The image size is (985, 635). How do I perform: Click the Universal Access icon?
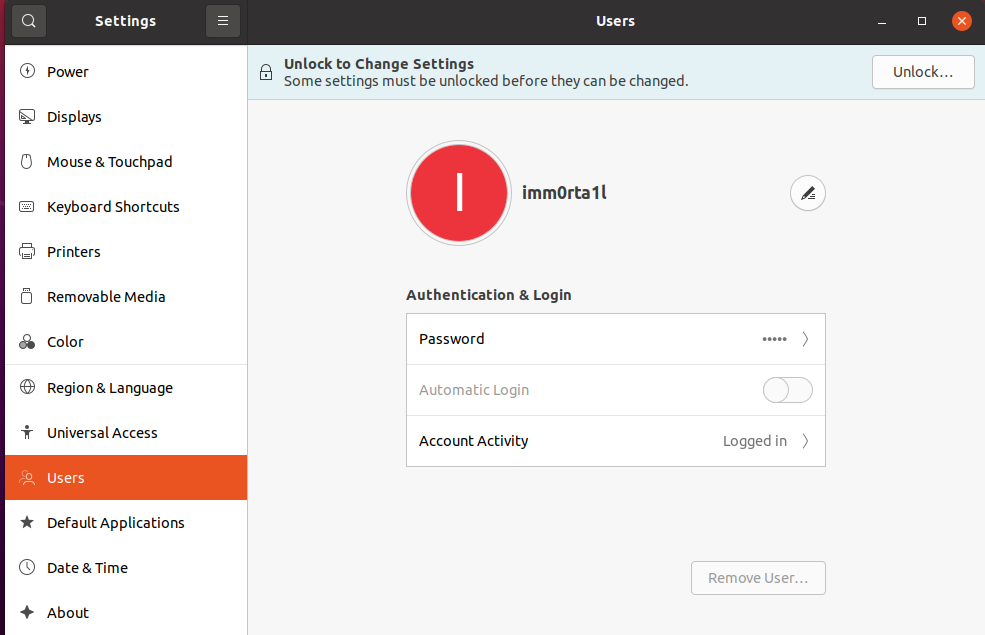pyautogui.click(x=27, y=433)
